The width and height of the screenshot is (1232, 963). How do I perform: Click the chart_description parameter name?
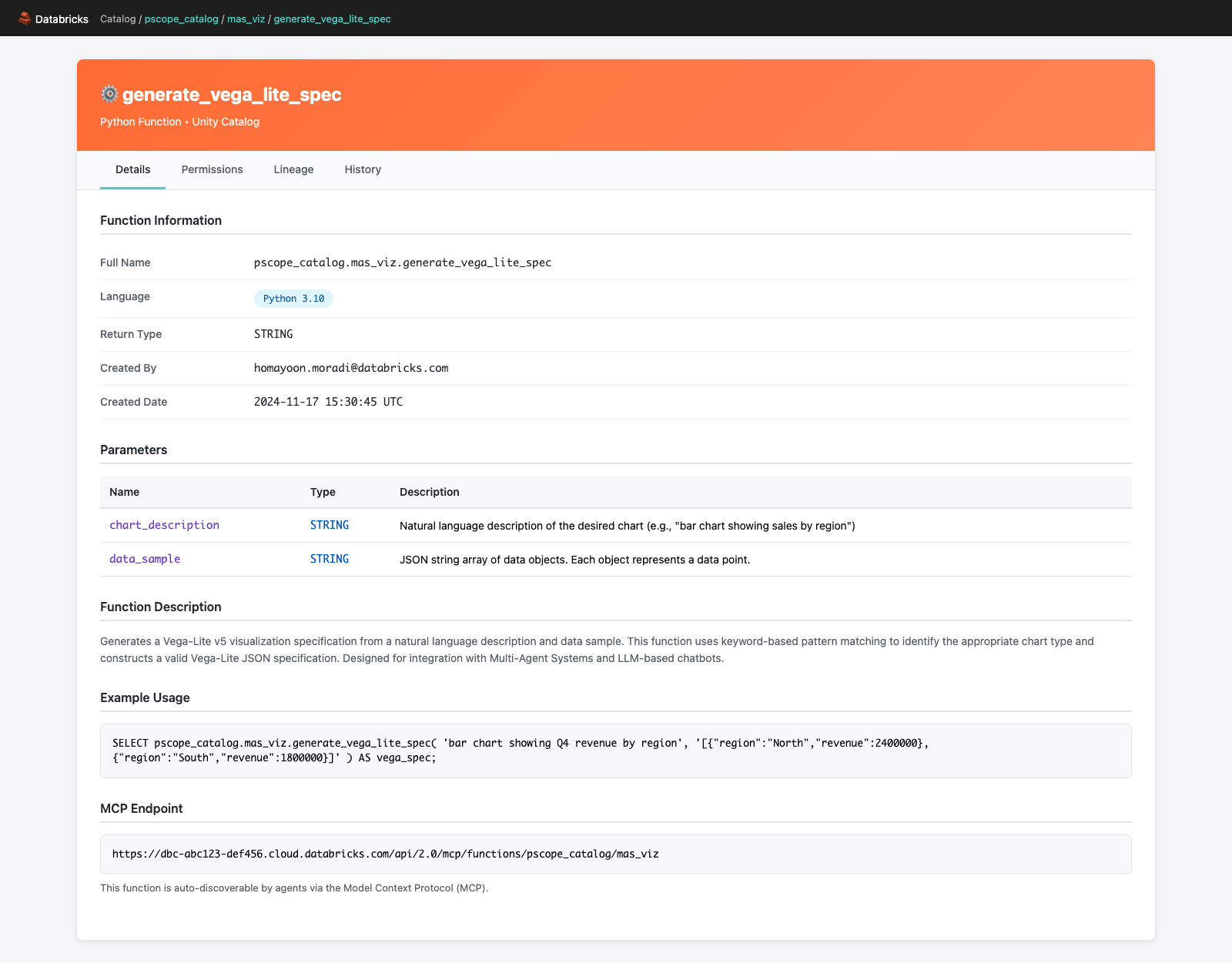[164, 525]
